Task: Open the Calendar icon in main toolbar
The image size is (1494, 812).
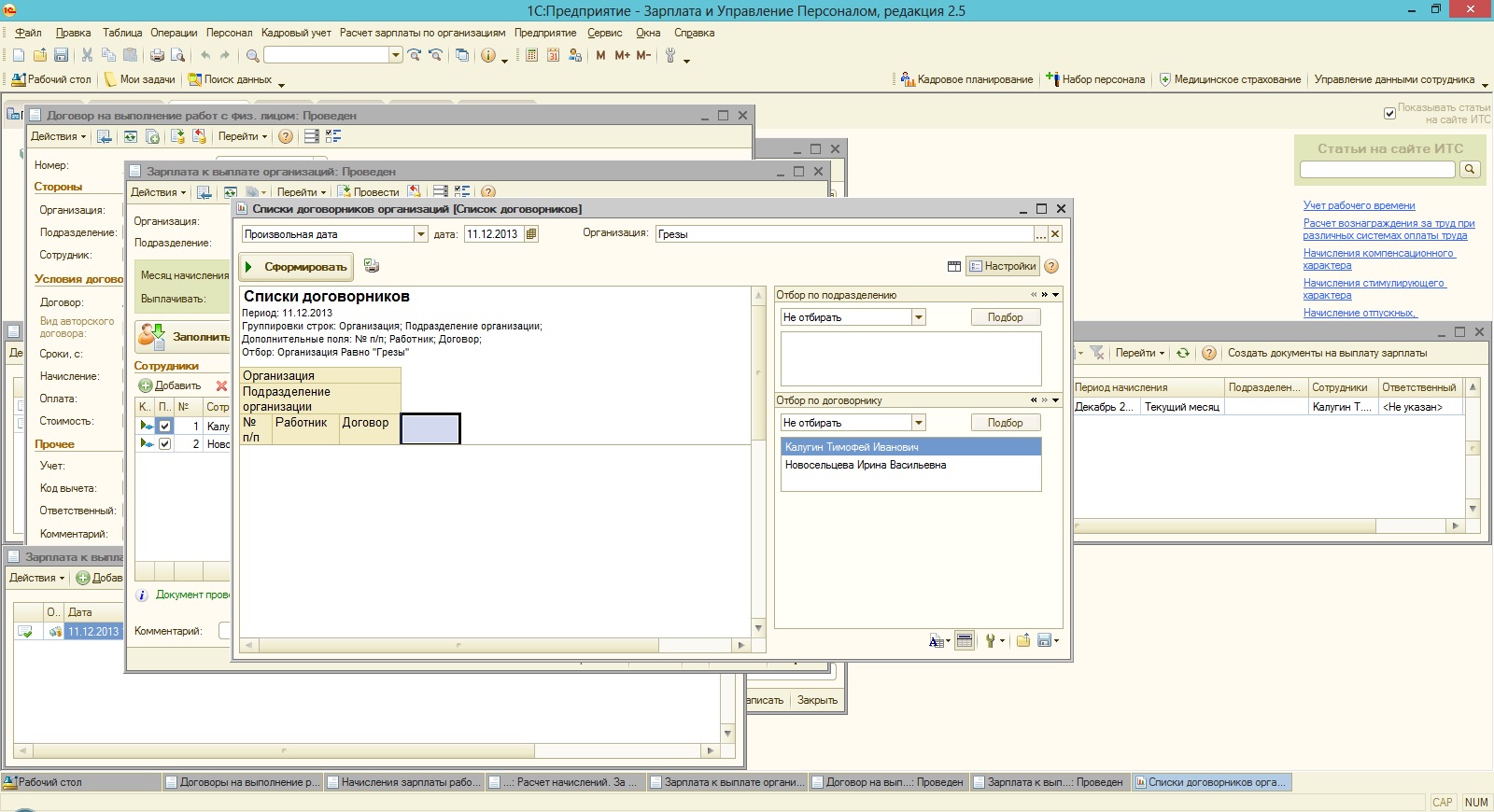Action: click(553, 56)
